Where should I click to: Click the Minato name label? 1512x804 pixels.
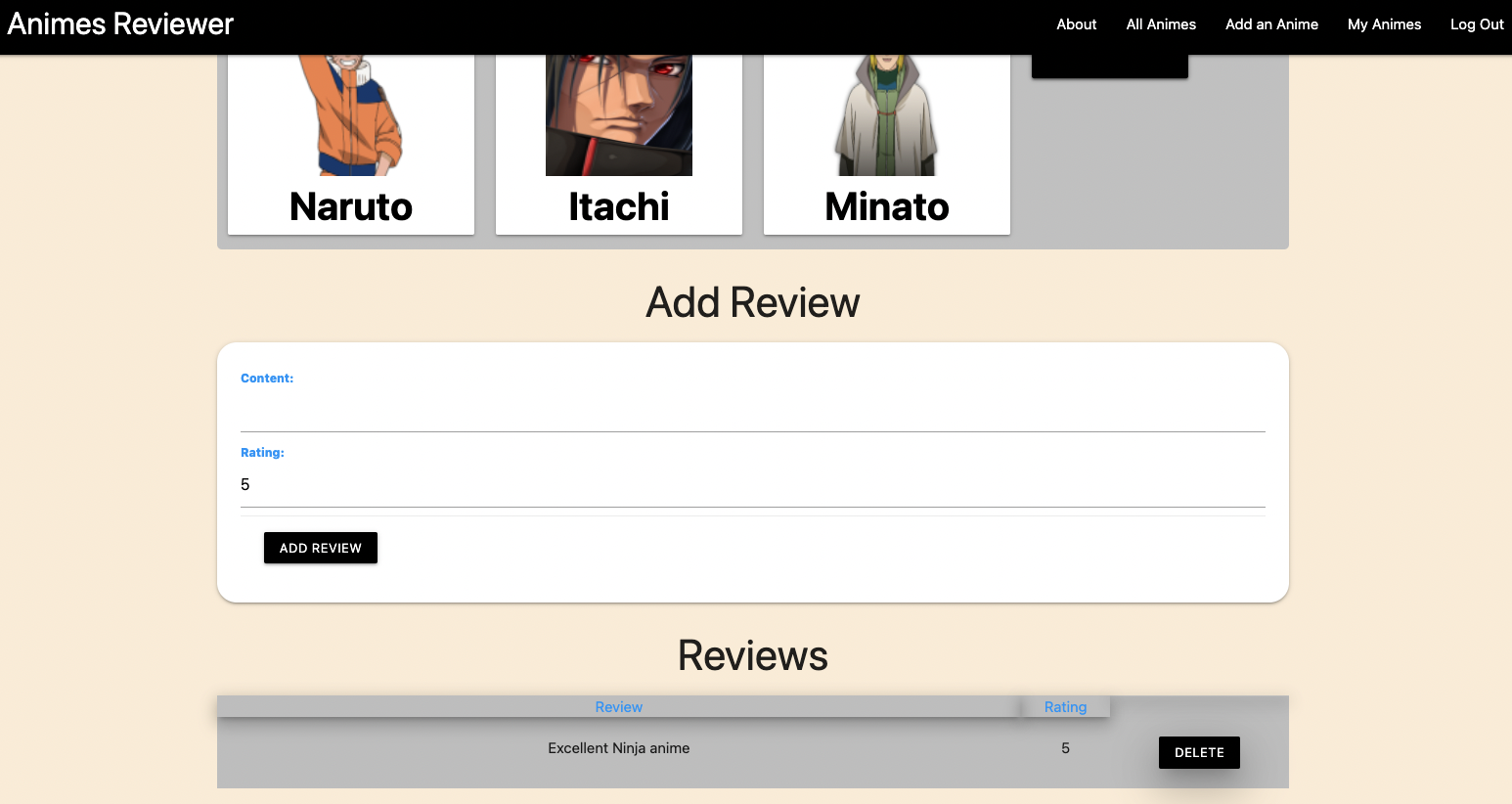[x=886, y=206]
